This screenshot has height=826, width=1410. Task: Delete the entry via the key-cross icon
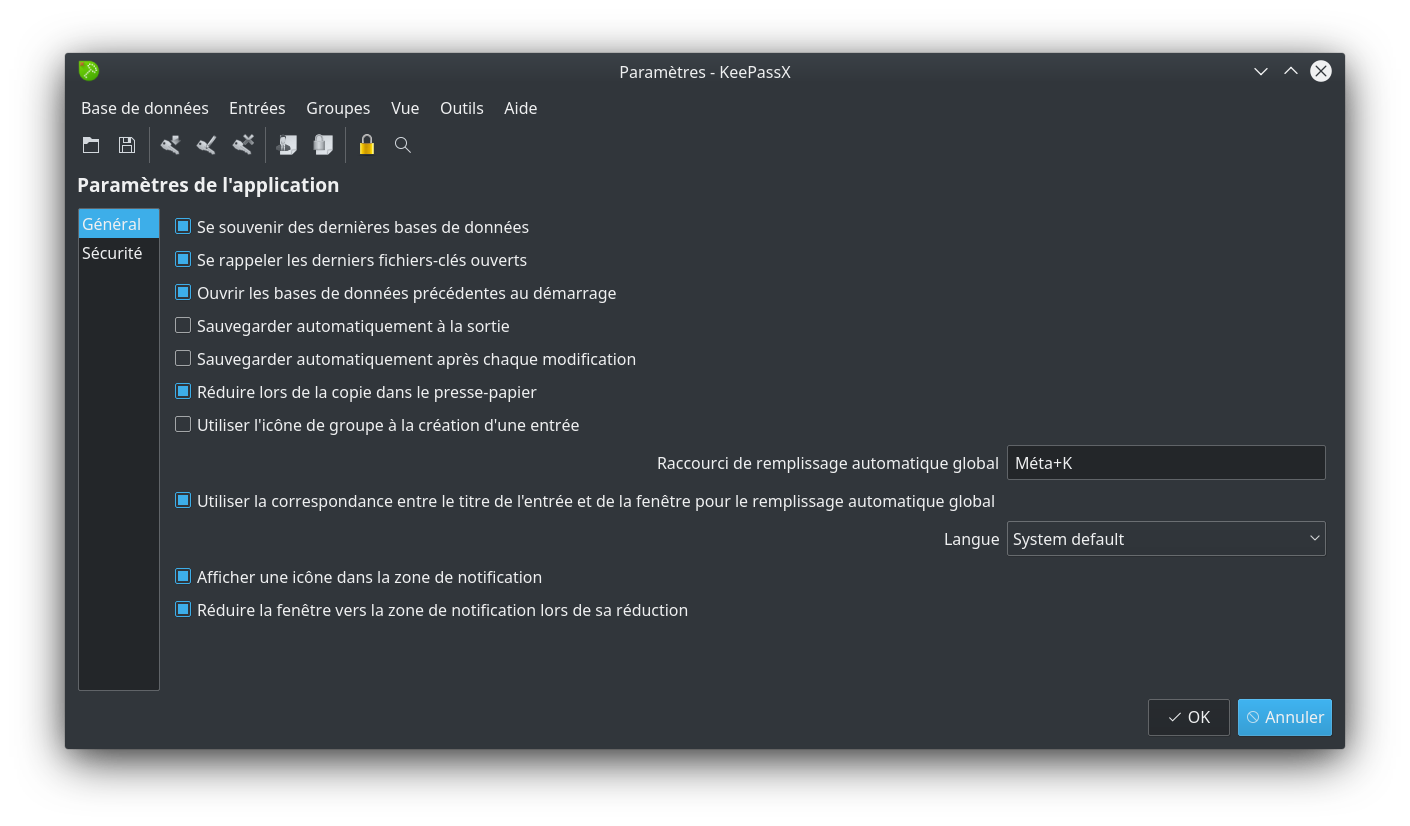[x=242, y=145]
